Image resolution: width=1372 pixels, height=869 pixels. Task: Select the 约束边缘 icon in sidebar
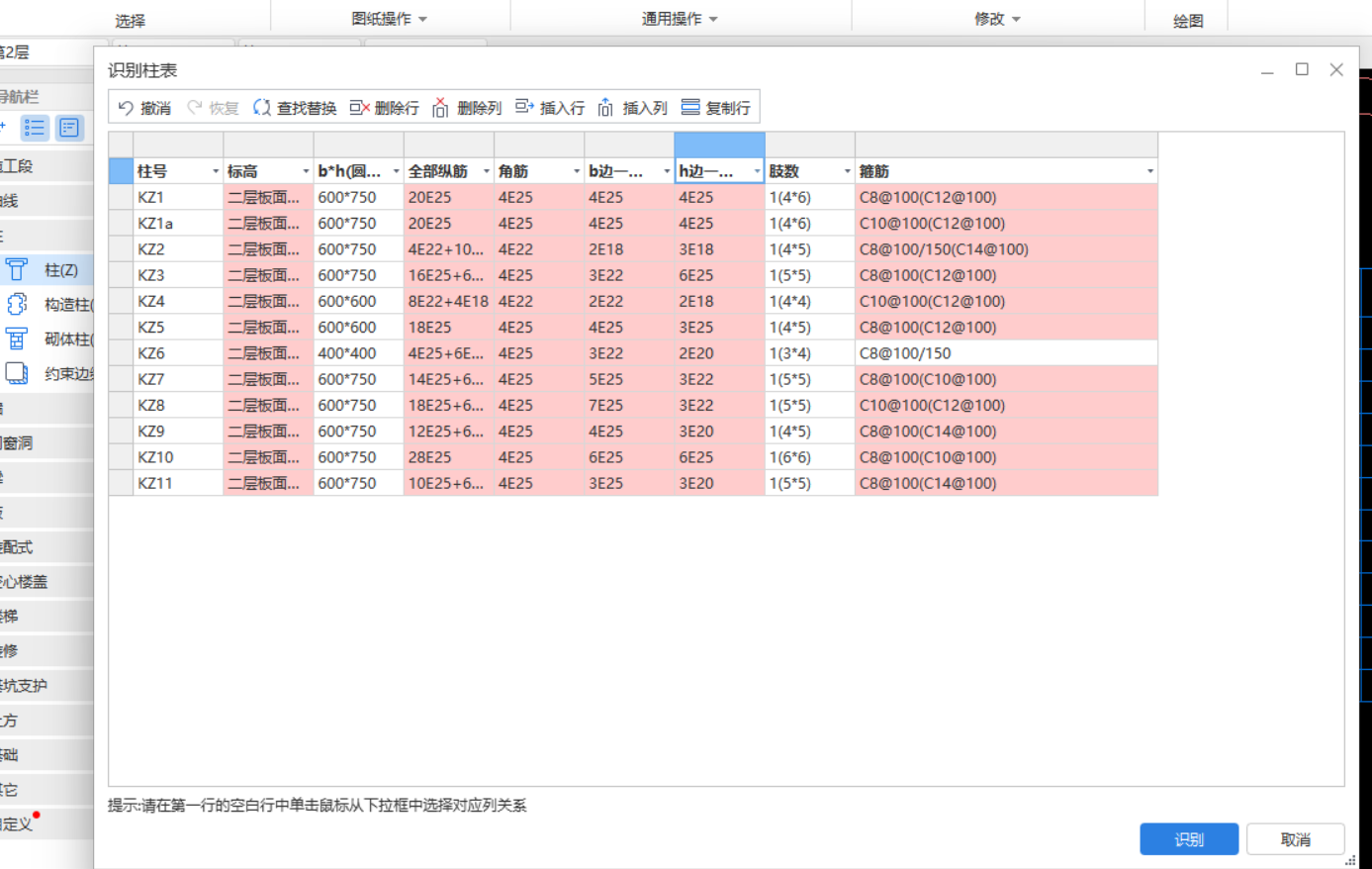[x=17, y=373]
